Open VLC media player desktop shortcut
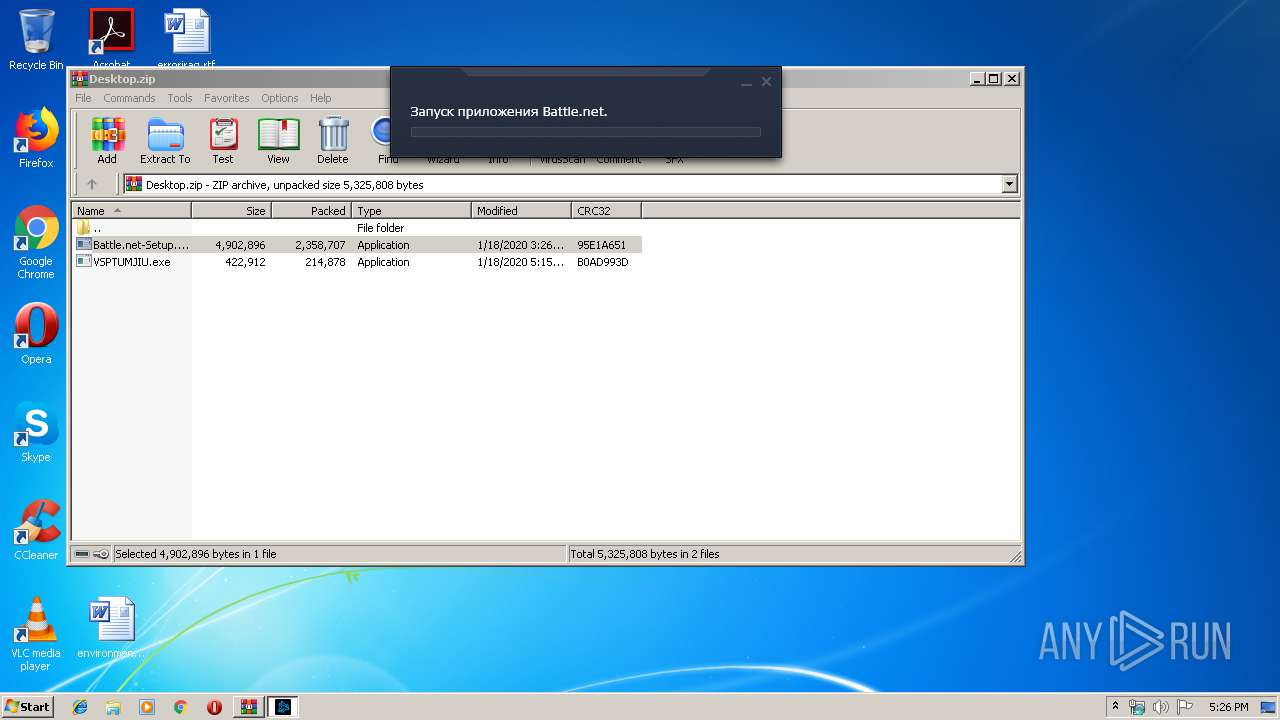1280x720 pixels. 36,634
